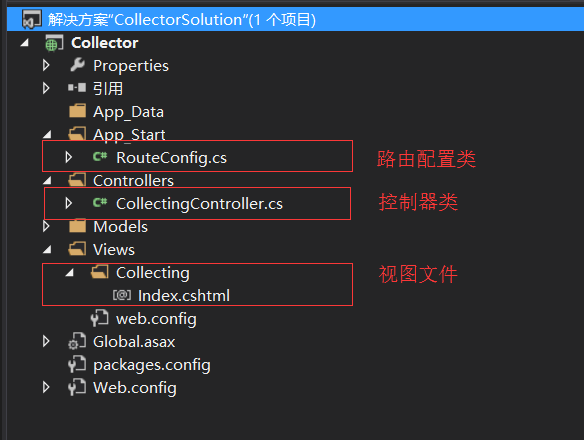Screen dimensions: 584x440
Task: Click the Global.asax file gear icon
Action: 77,341
